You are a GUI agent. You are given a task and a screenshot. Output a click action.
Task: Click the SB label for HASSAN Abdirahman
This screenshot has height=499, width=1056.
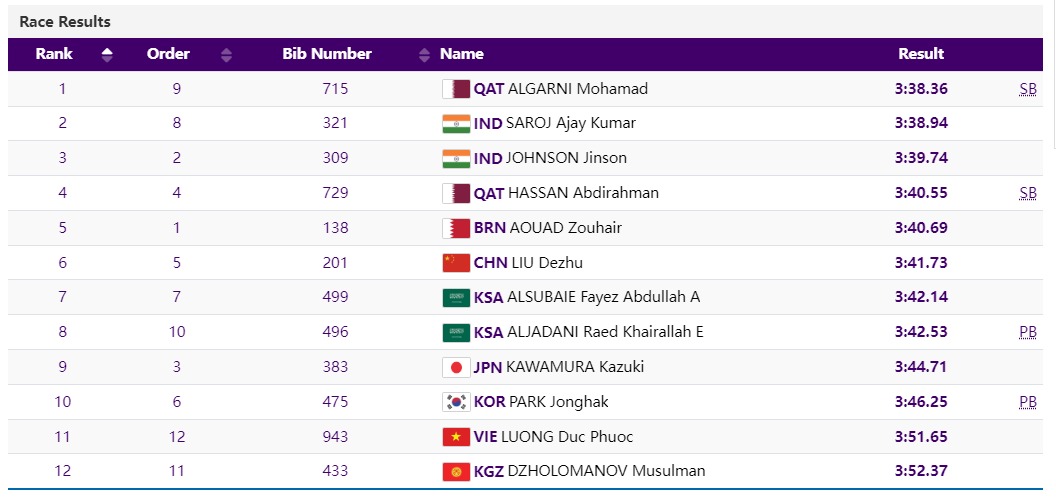pos(1028,193)
